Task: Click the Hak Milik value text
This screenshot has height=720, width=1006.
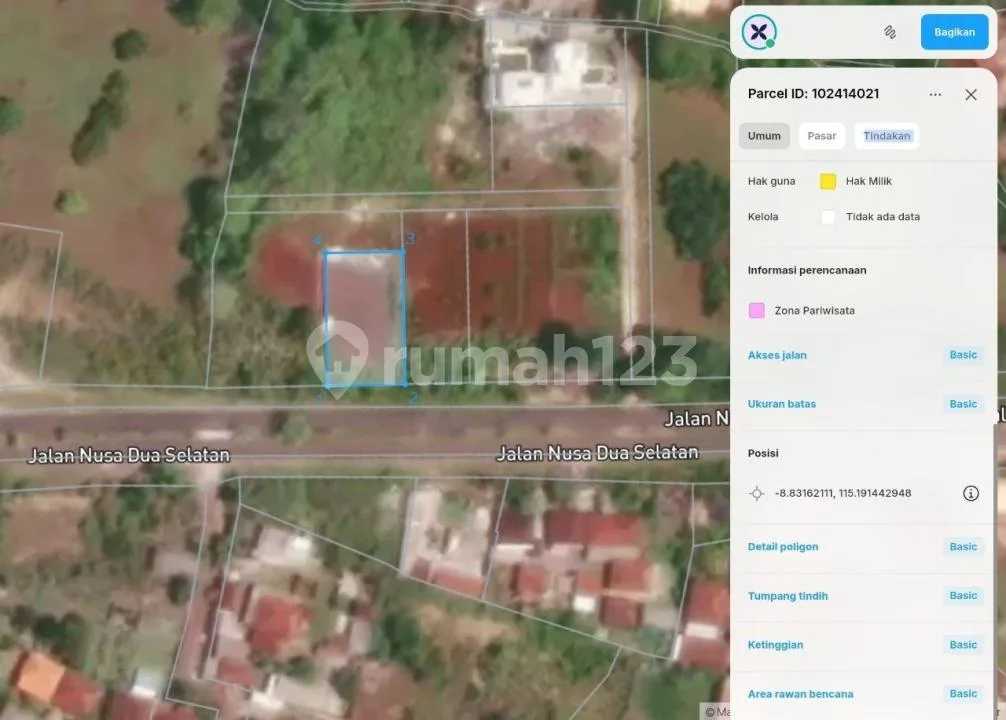Action: pos(868,181)
